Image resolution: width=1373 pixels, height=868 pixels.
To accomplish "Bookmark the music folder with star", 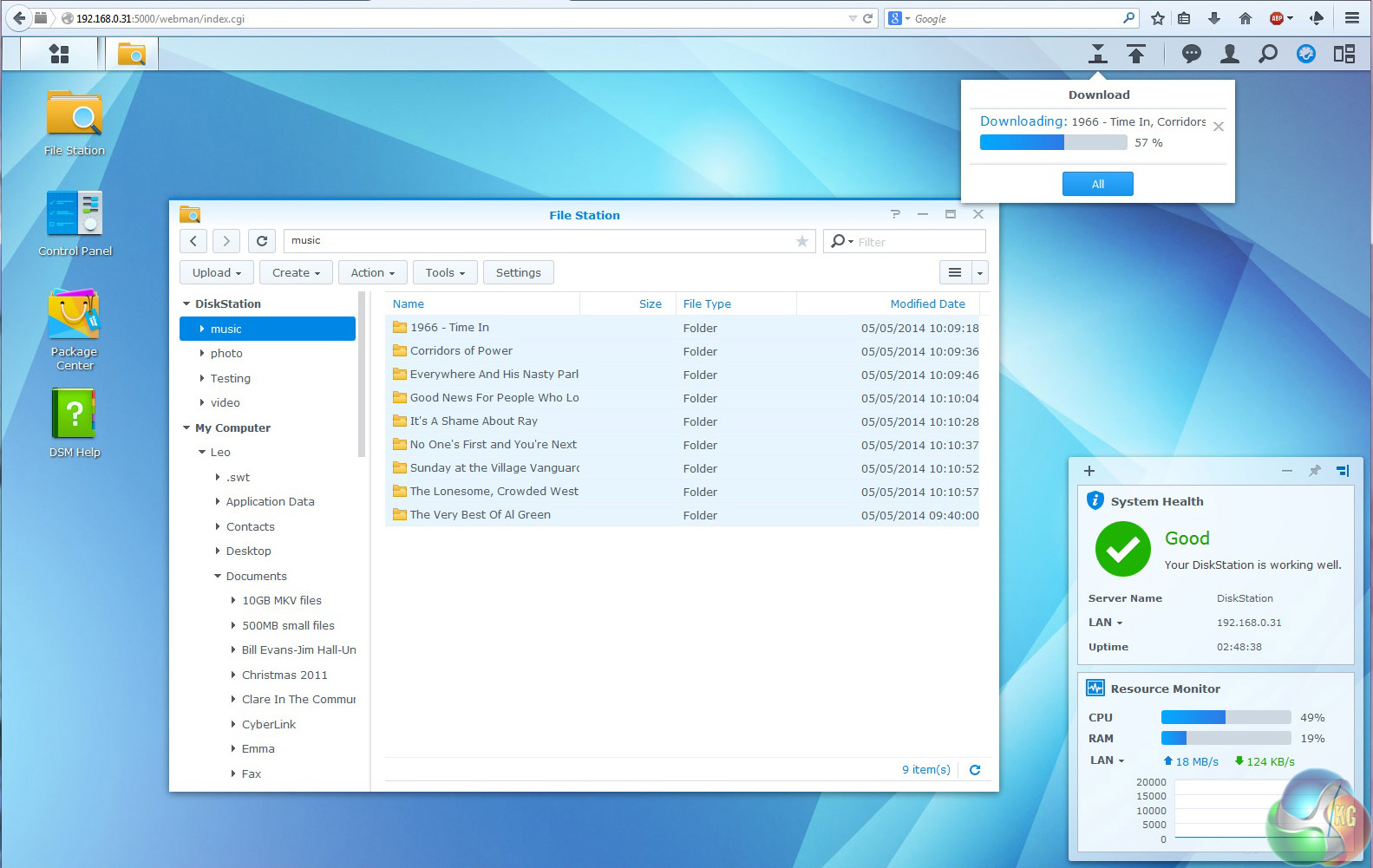I will click(802, 241).
